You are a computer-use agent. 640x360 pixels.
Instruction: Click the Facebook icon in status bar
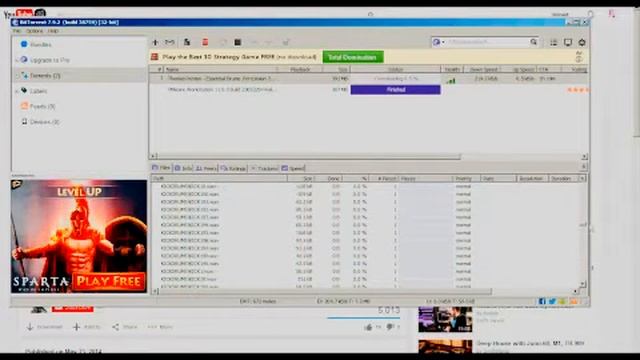point(542,301)
